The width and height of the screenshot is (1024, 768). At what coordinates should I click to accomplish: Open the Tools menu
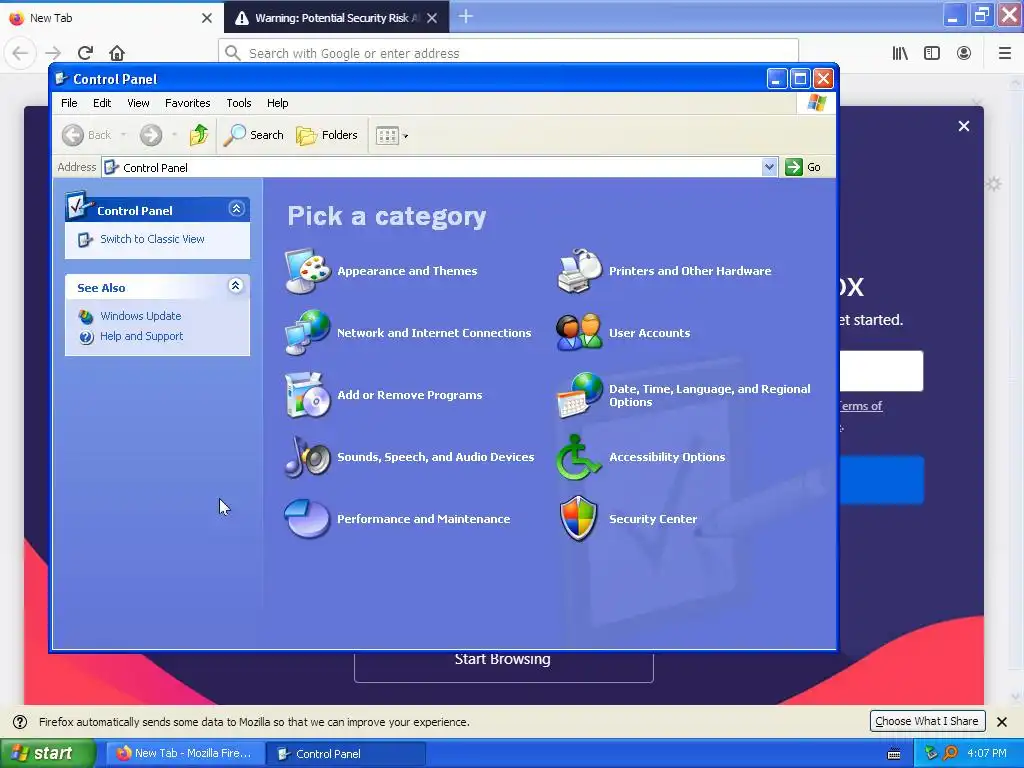(238, 103)
